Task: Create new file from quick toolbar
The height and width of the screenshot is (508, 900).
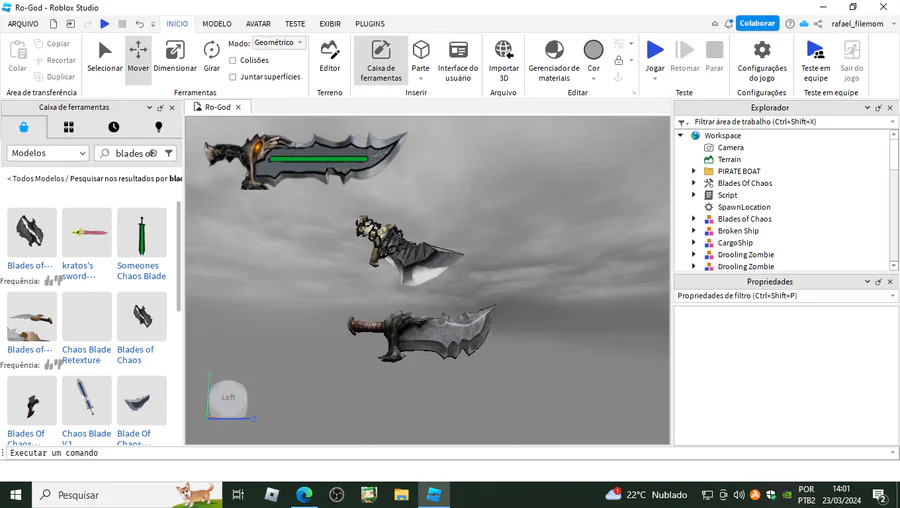Action: tap(53, 24)
